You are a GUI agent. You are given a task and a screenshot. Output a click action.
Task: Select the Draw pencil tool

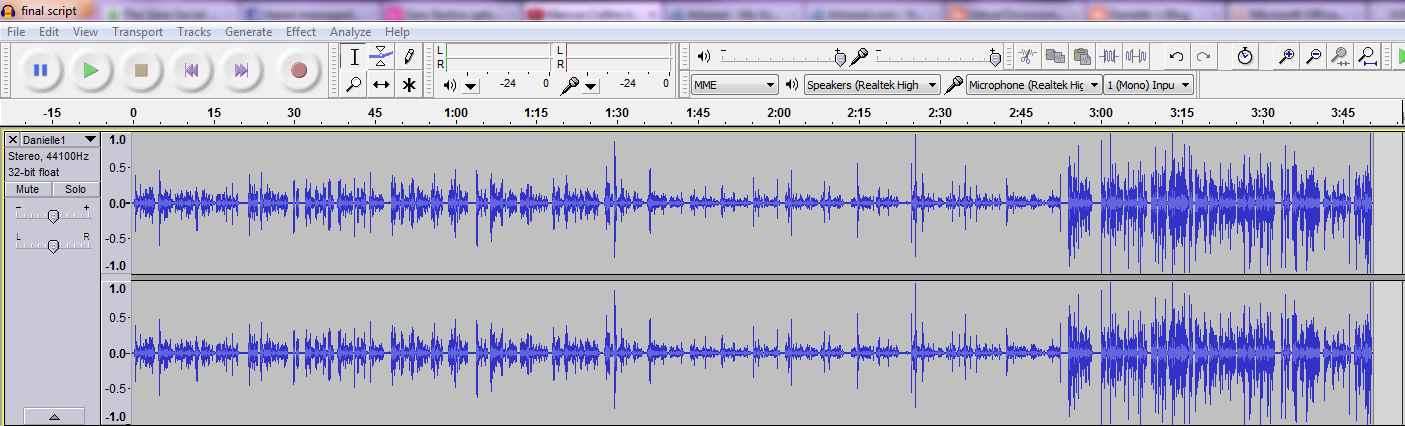point(408,56)
